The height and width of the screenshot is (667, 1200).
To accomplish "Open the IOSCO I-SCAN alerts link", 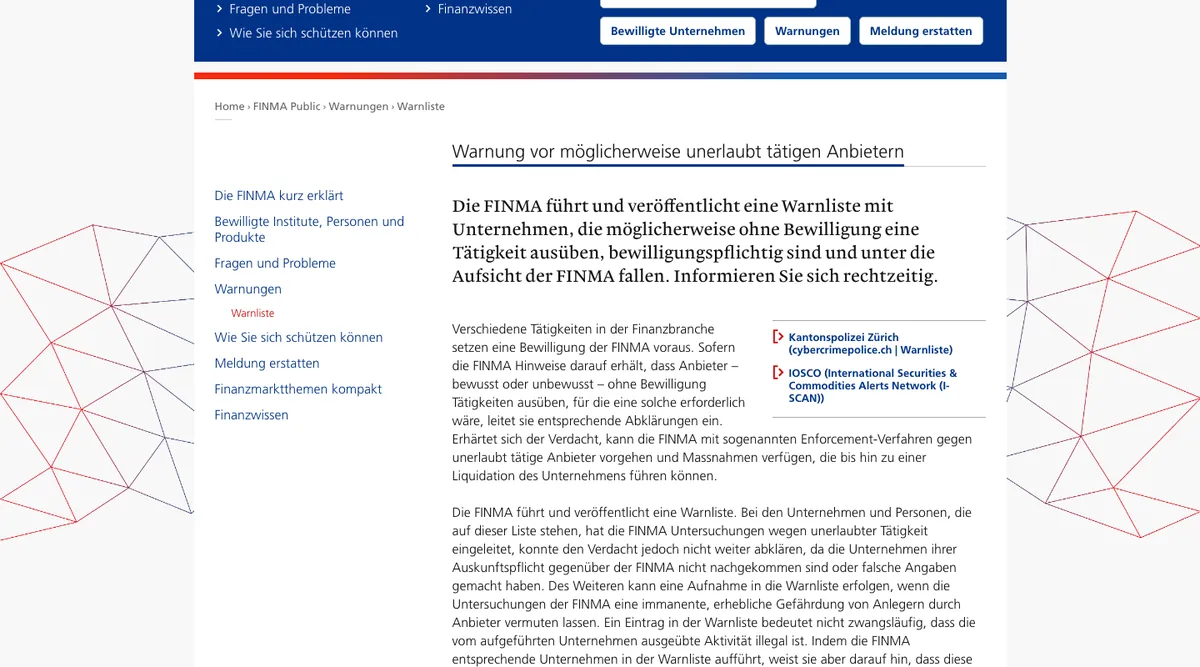I will (x=874, y=386).
